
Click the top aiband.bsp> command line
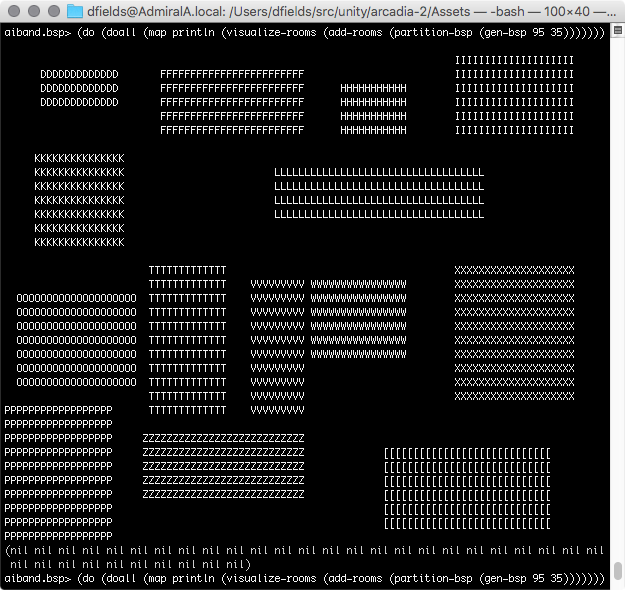click(x=305, y=32)
